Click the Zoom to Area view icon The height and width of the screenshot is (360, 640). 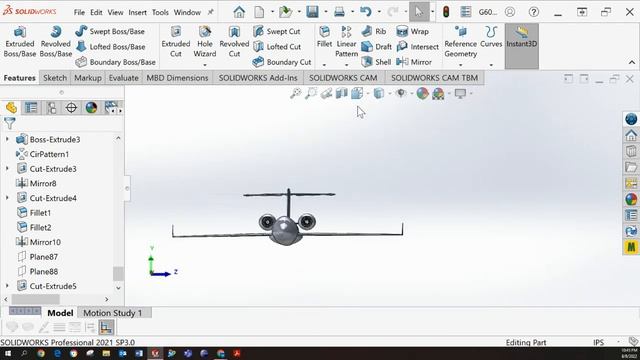click(x=311, y=93)
